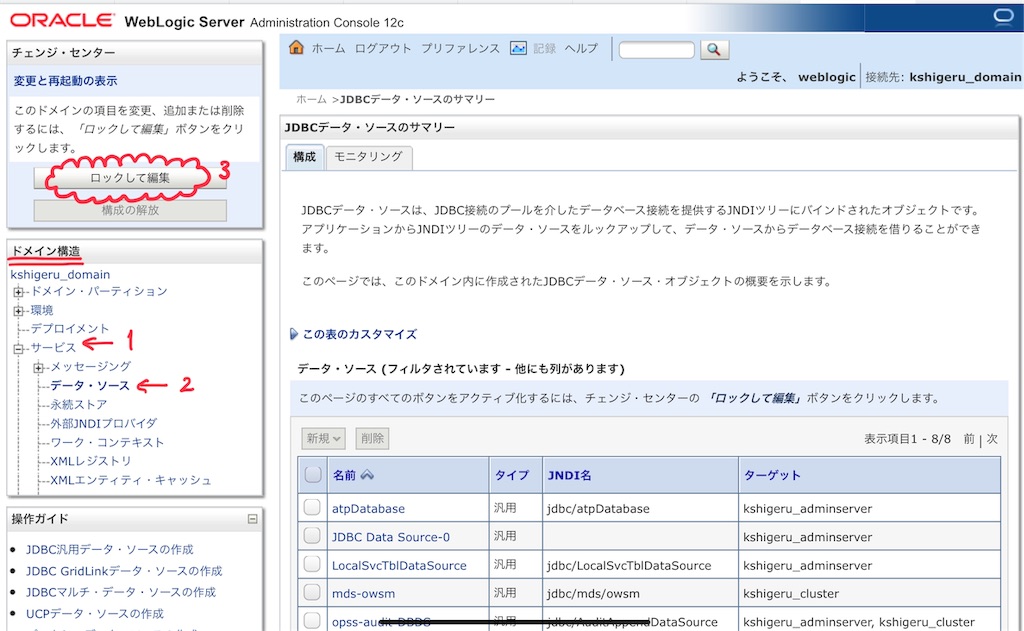Open the mds-owsm data source link
Viewport: 1024px width, 631px height.
[363, 594]
